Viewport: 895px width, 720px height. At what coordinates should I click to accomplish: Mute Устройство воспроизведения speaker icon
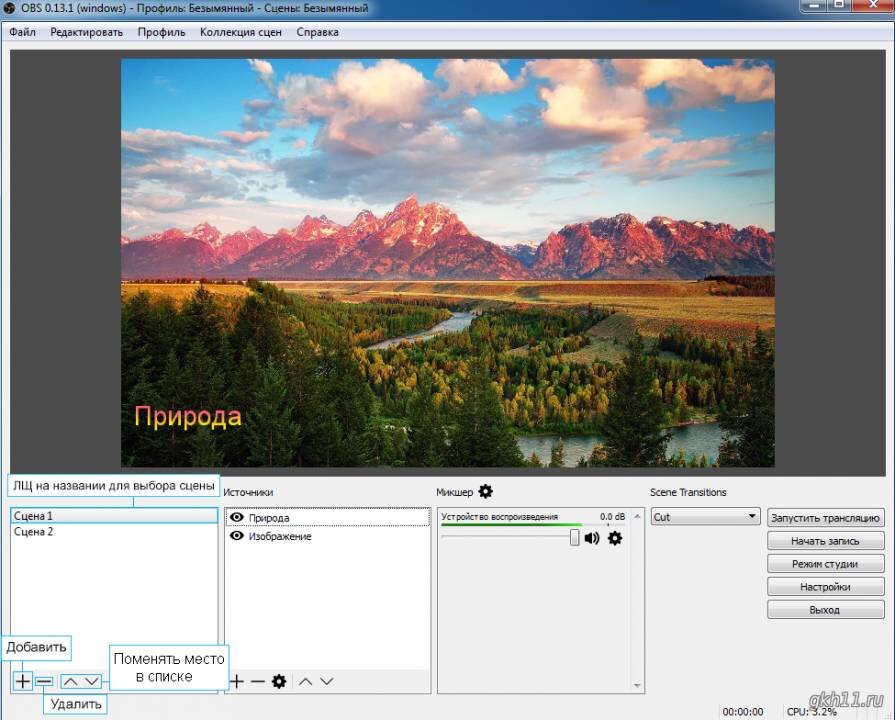coord(592,538)
